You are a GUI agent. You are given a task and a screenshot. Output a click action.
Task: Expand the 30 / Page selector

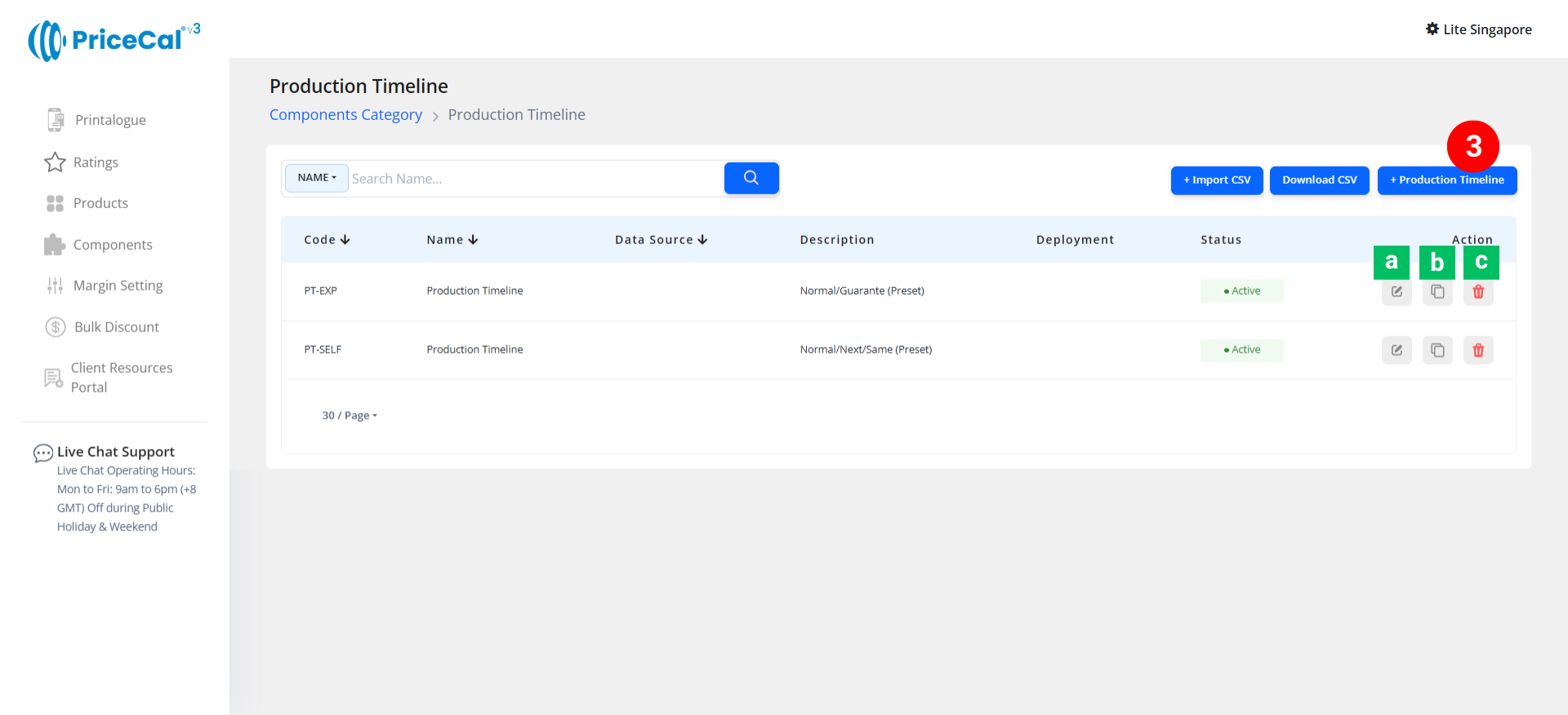(x=350, y=415)
